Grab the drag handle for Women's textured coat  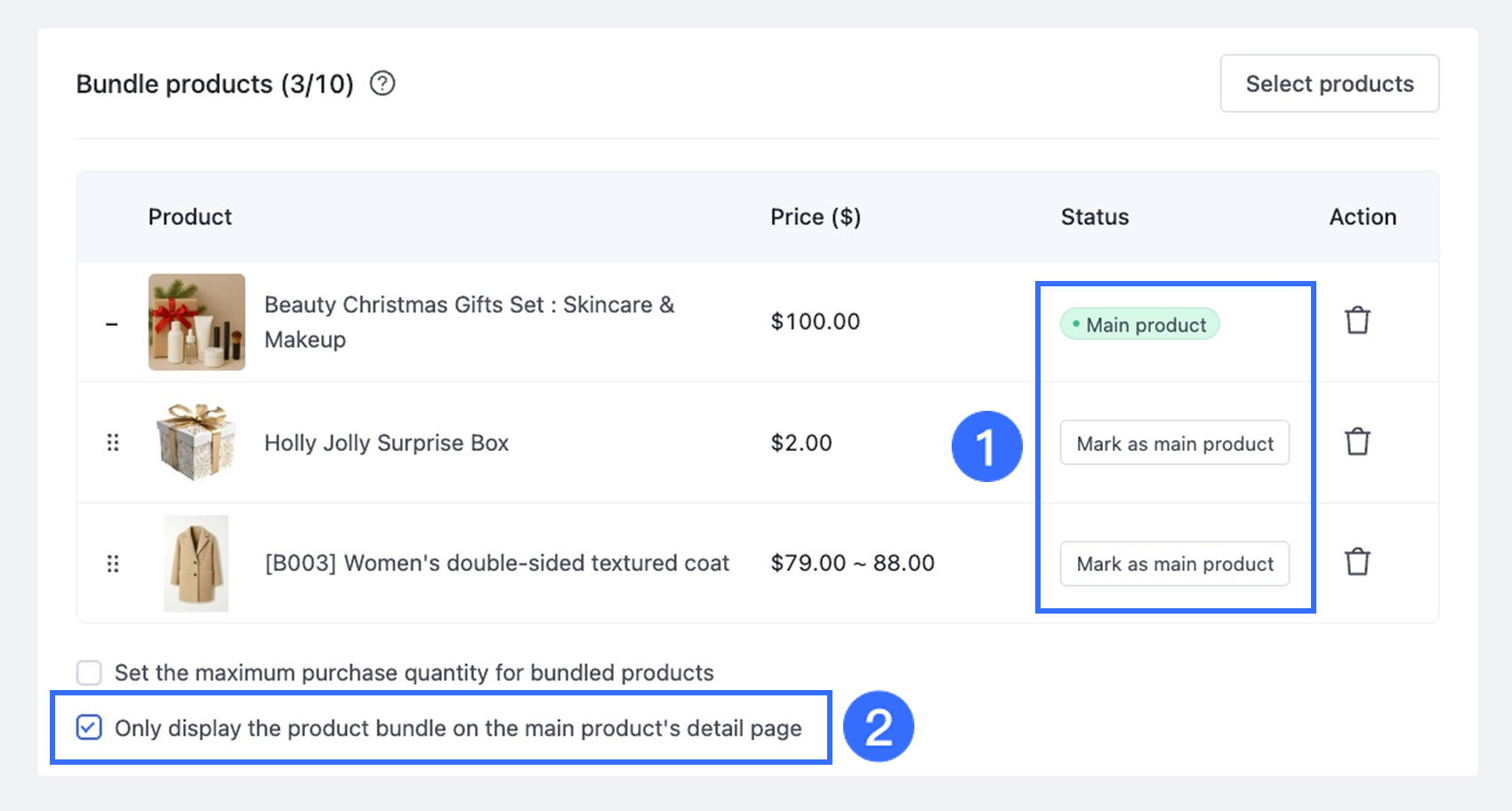(113, 564)
